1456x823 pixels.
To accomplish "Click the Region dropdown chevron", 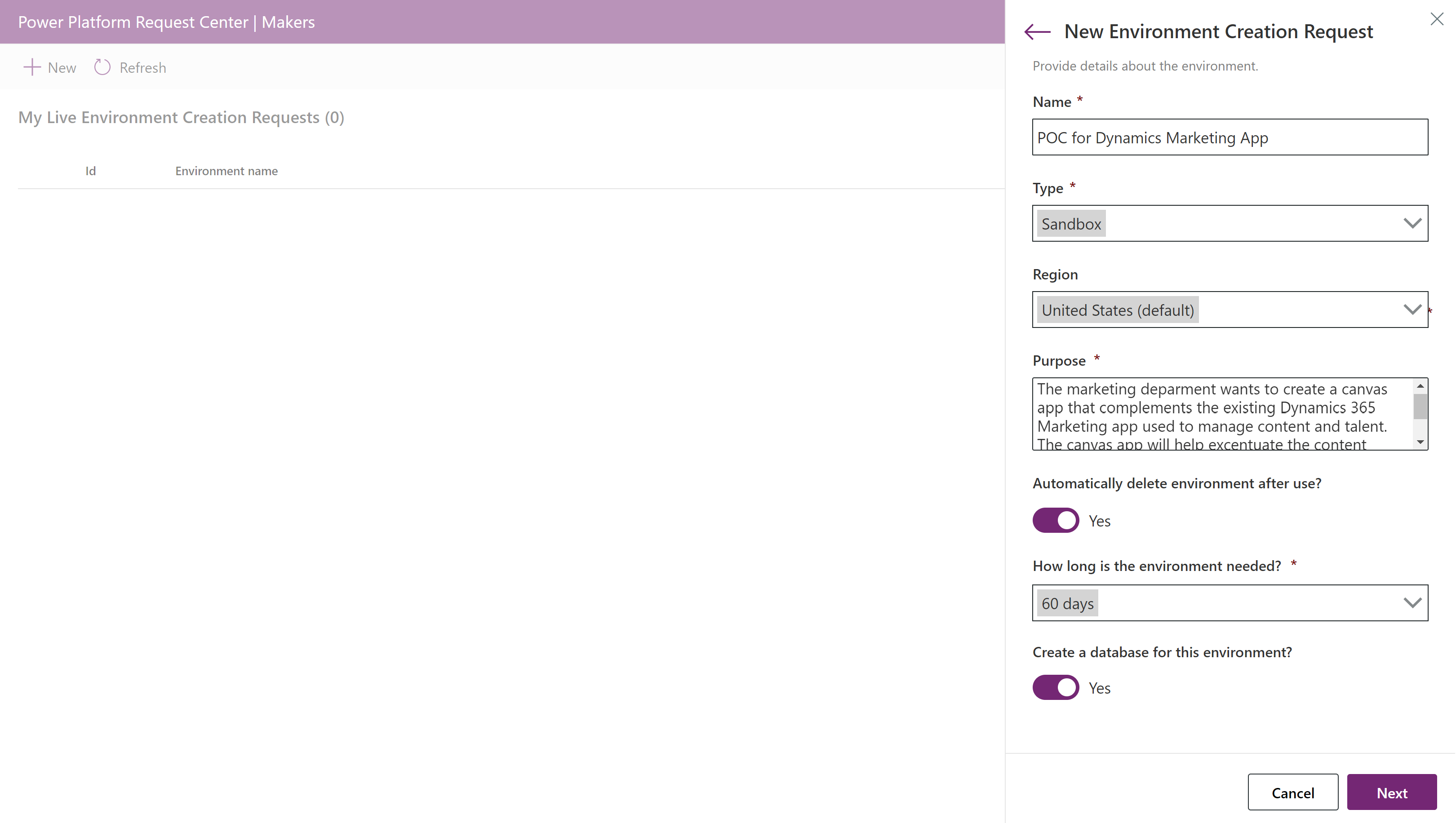I will (1412, 310).
